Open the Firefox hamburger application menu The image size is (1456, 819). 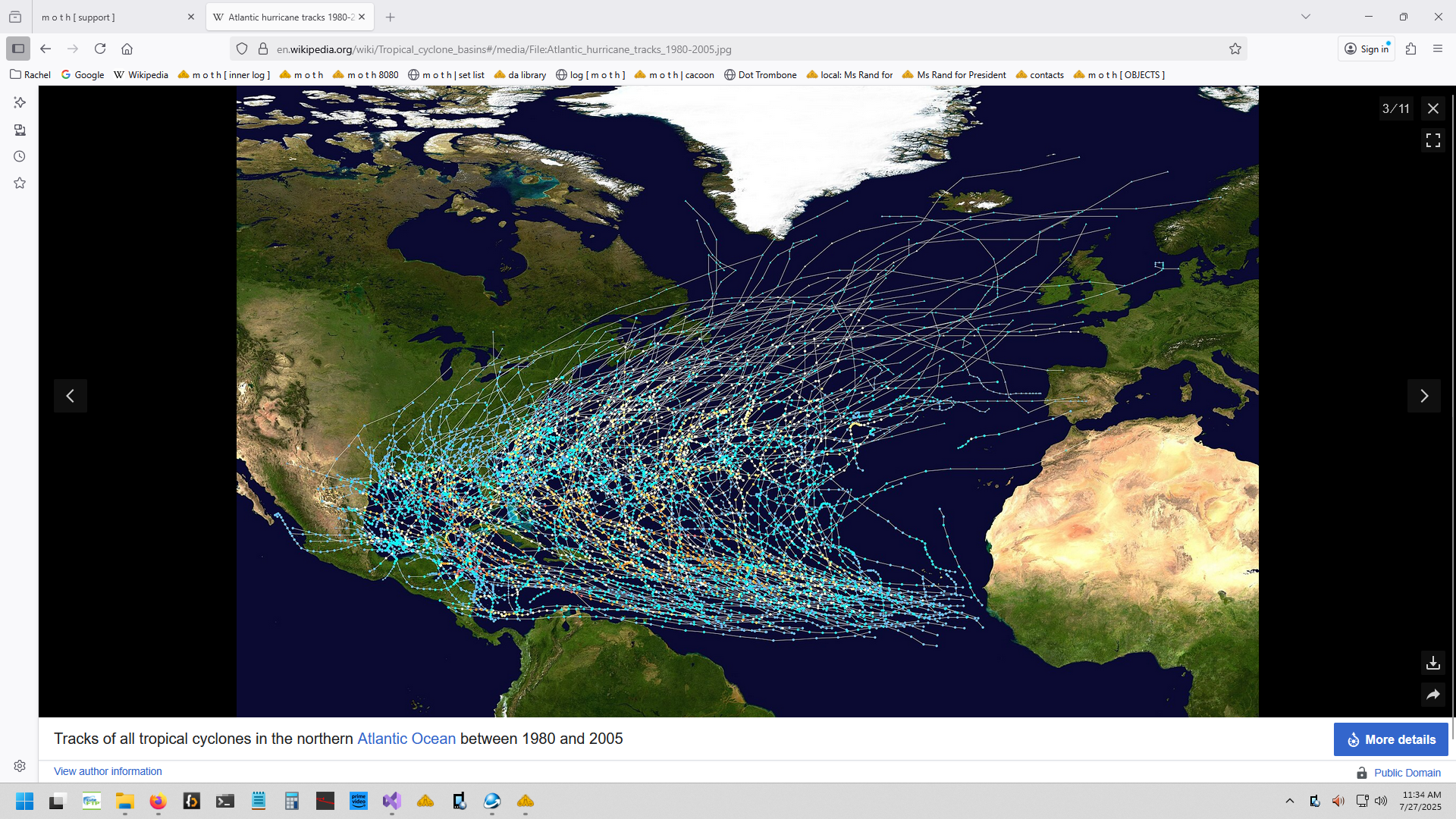(1437, 49)
